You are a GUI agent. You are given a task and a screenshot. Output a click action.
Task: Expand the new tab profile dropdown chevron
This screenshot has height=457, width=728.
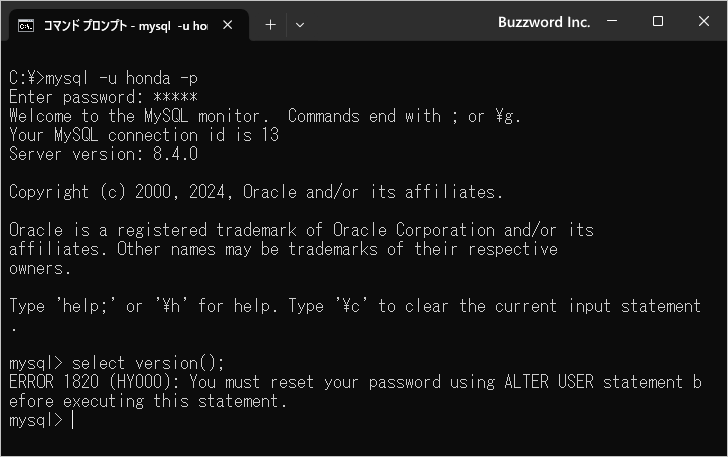(300, 24)
